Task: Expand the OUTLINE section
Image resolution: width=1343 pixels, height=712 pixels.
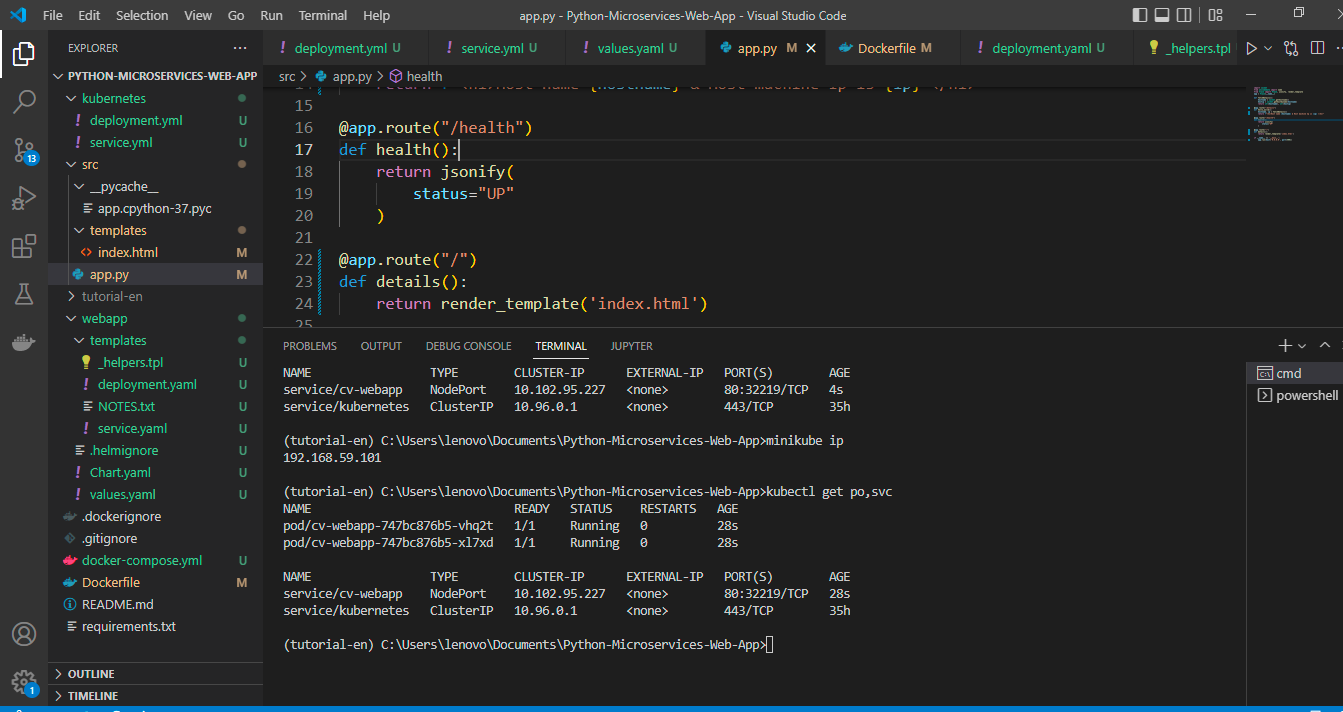Action: point(155,674)
